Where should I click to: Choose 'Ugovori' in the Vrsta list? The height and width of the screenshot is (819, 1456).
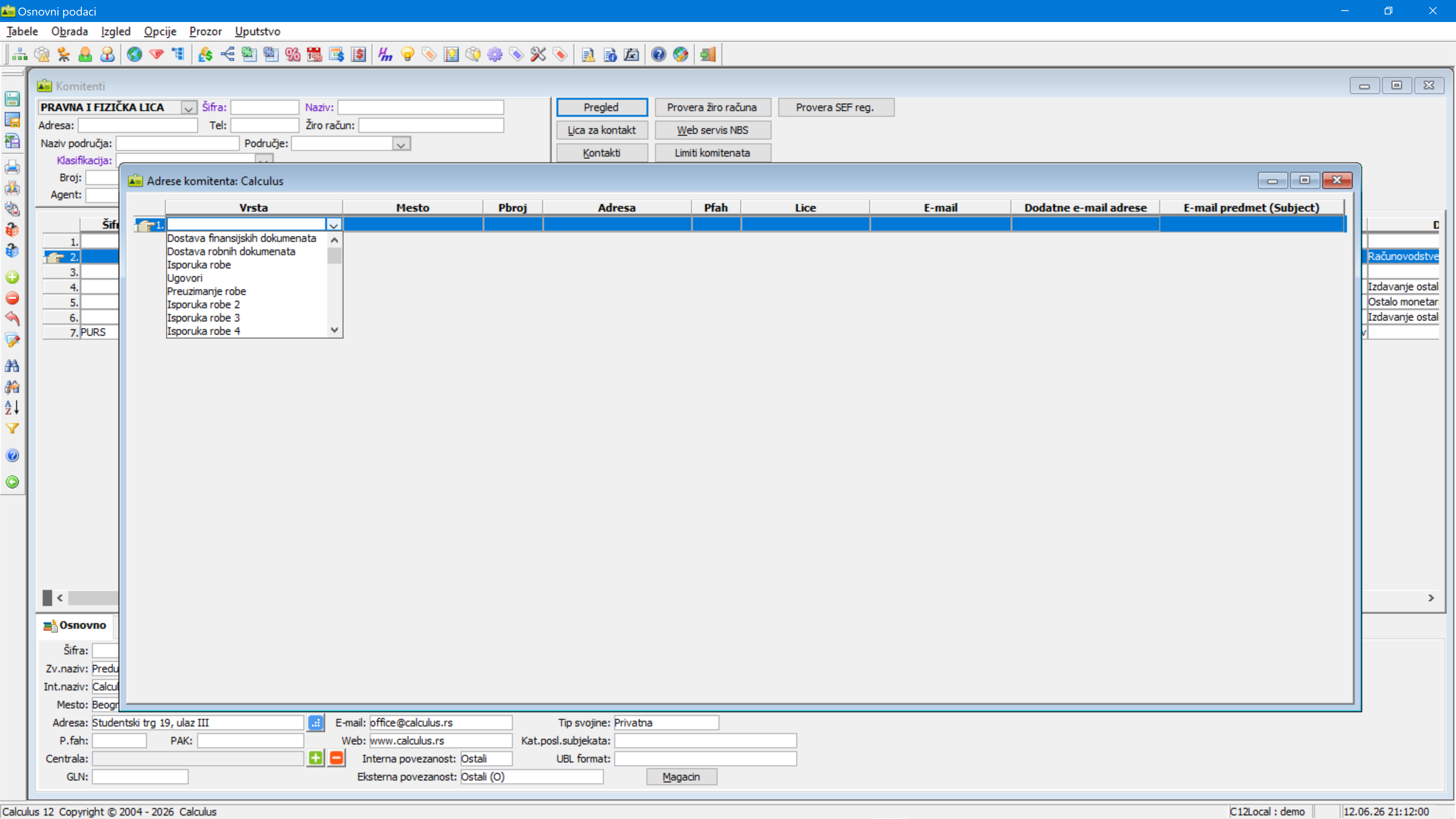[x=184, y=278]
